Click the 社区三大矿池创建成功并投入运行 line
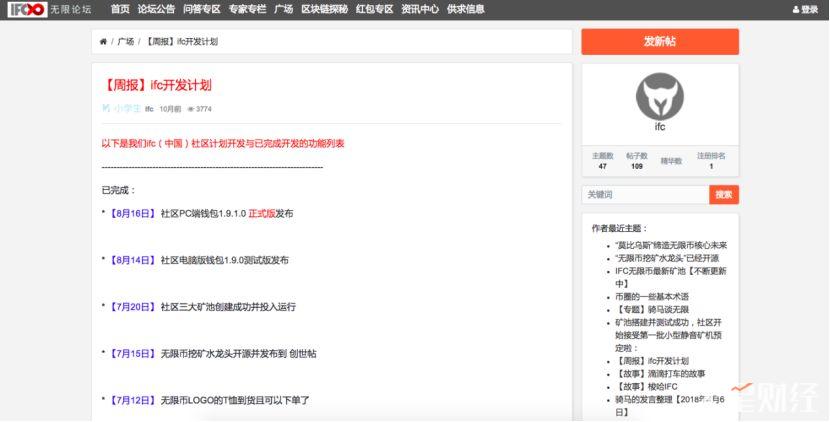Screen dimensions: 830x422 tap(228, 307)
